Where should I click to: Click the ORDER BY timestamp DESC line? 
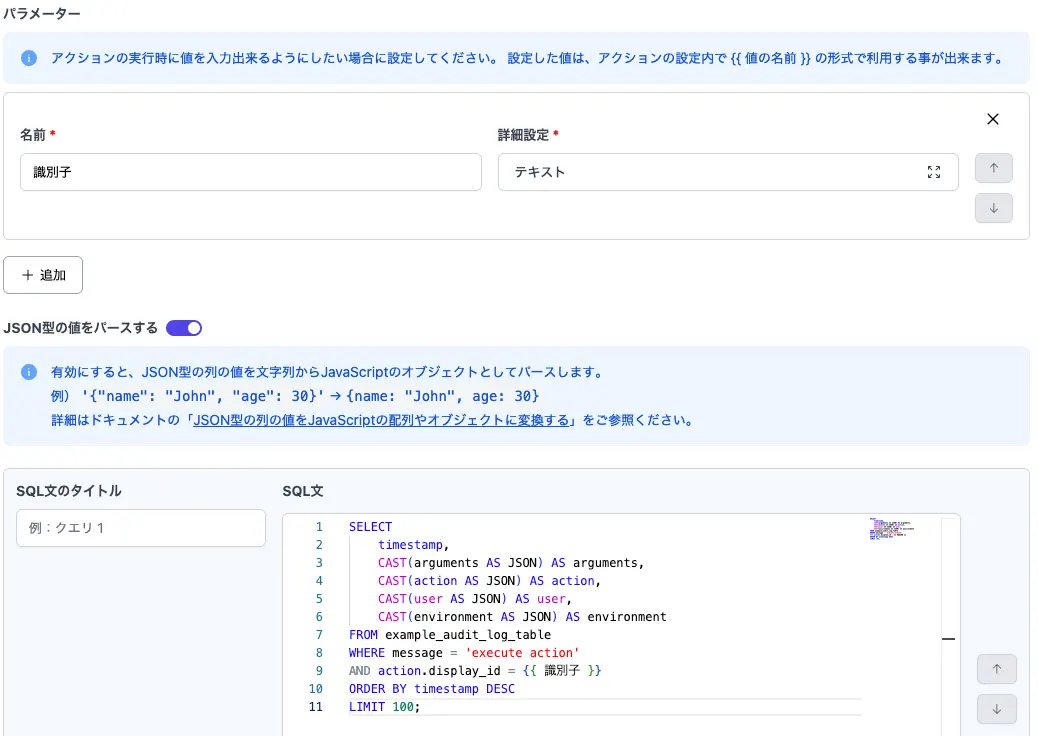click(432, 688)
